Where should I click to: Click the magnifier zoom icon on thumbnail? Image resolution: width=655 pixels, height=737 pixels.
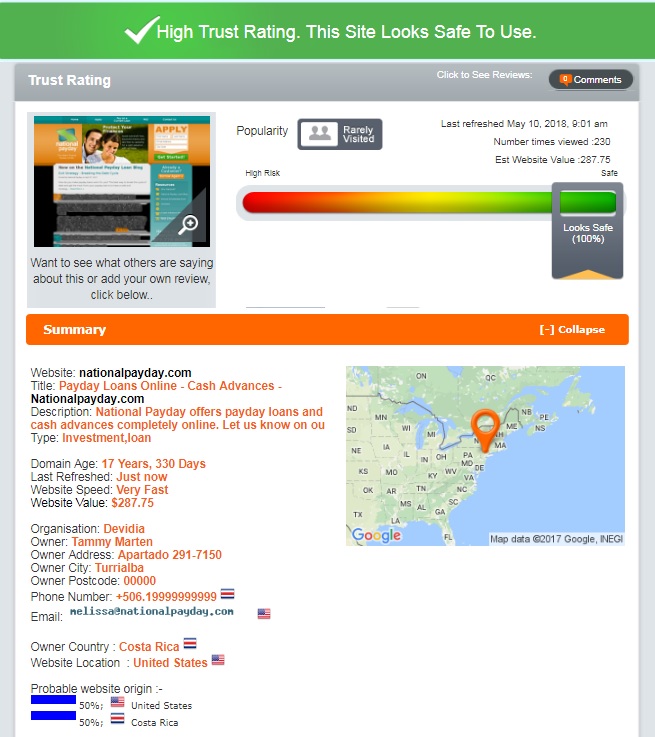188,224
